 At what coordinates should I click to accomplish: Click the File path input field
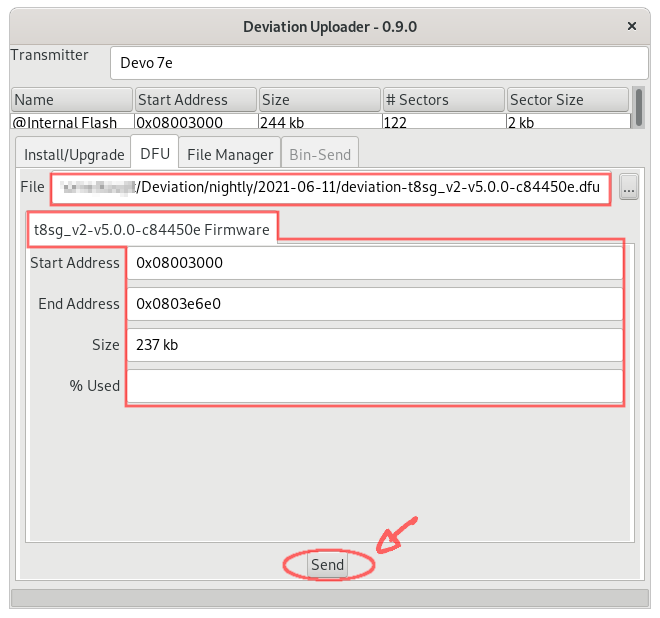point(331,187)
